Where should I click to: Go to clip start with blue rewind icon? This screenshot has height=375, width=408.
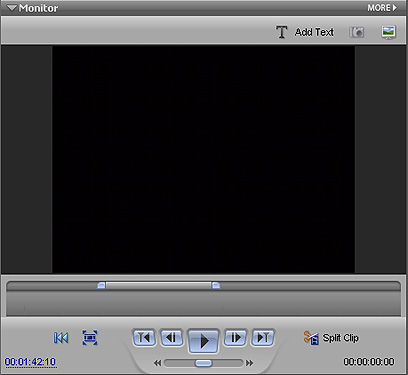point(61,338)
